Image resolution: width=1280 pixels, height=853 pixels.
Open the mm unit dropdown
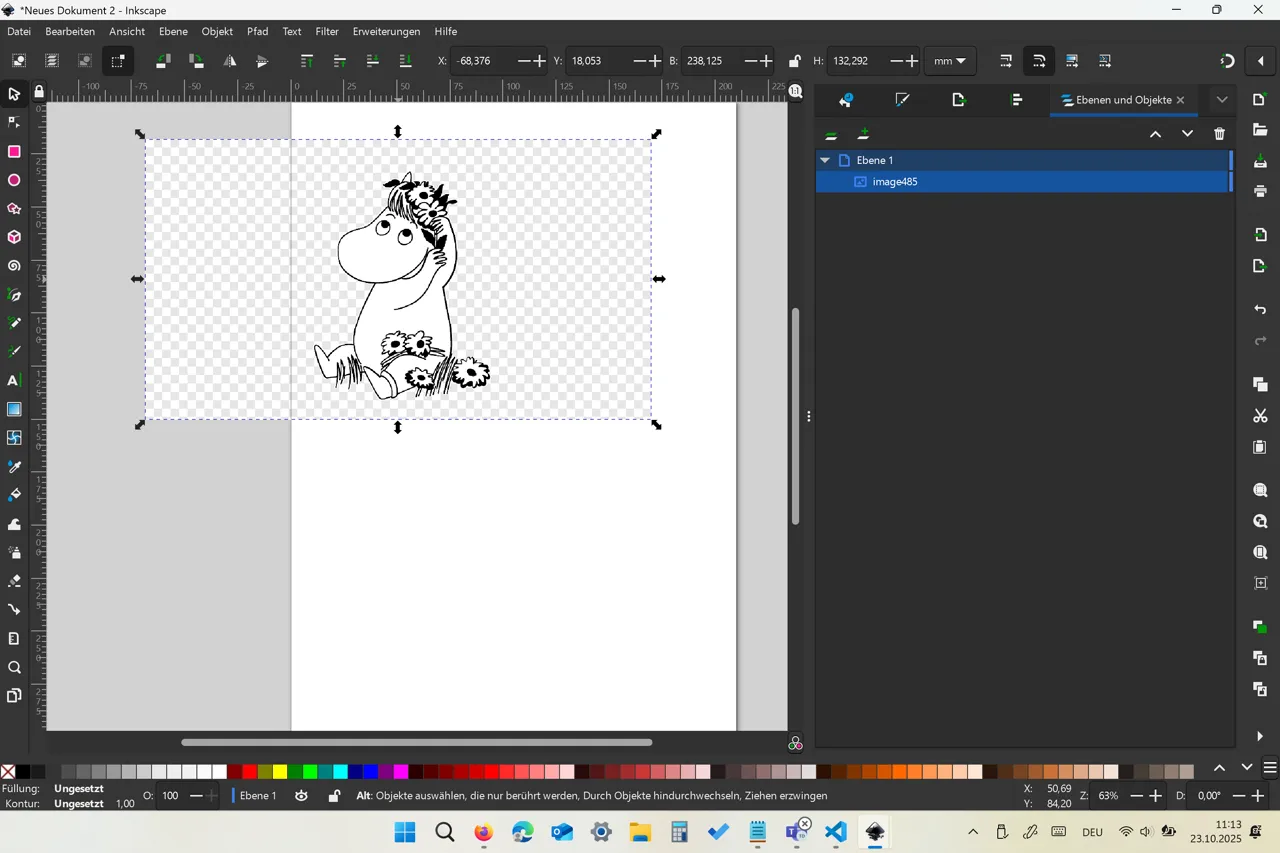[x=949, y=61]
